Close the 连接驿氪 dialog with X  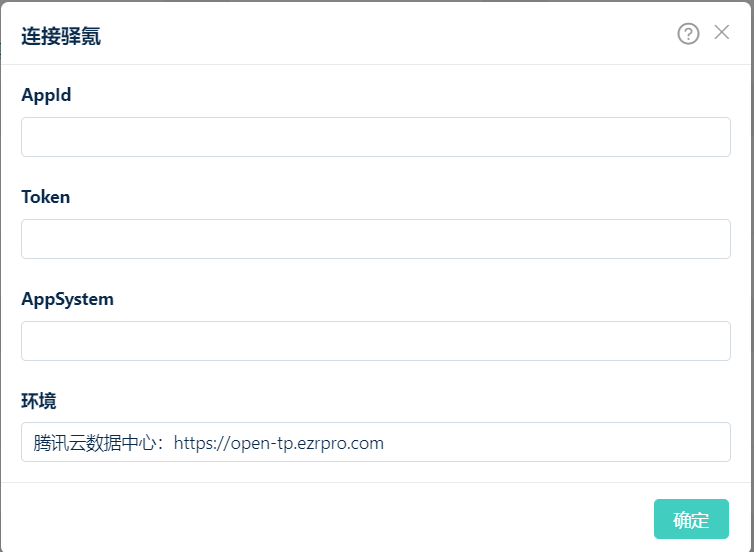722,33
